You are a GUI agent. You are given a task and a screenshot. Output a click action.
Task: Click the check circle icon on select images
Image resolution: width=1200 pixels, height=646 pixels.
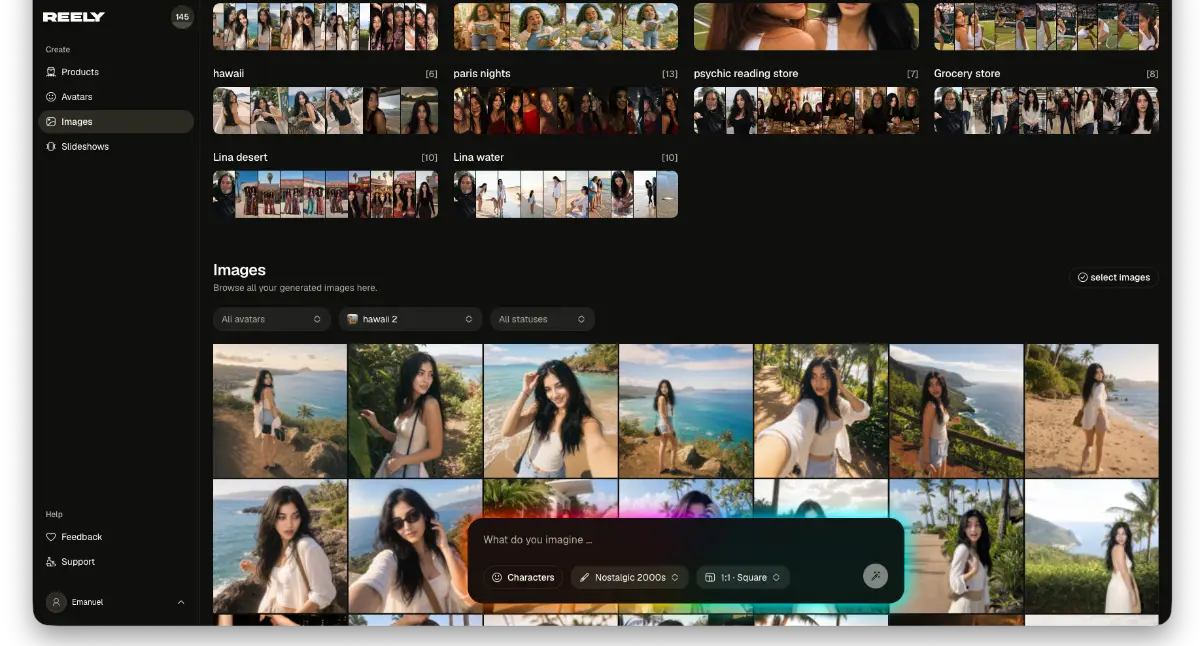click(x=1082, y=277)
